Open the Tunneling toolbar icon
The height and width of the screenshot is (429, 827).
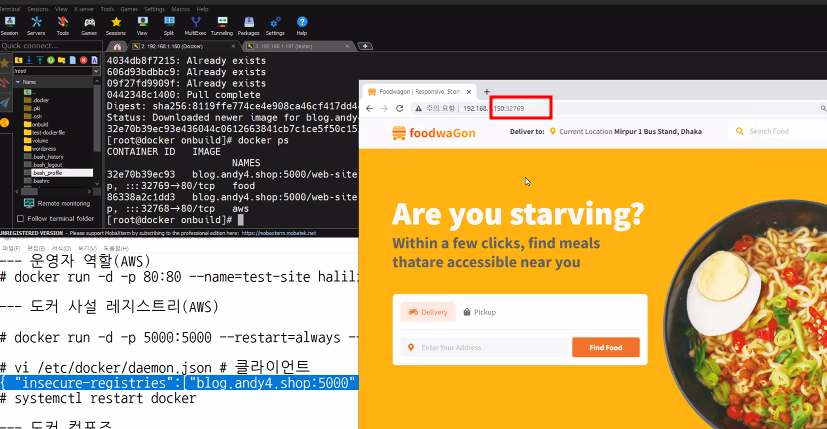coord(222,25)
